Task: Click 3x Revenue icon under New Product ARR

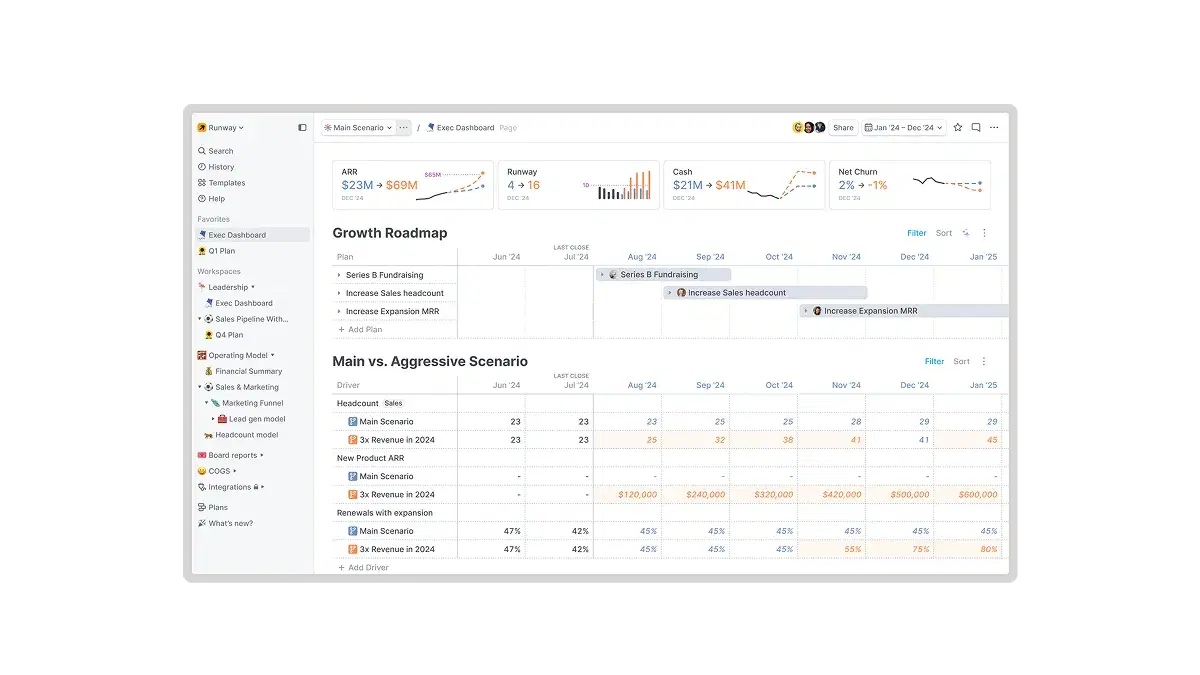Action: (x=353, y=494)
